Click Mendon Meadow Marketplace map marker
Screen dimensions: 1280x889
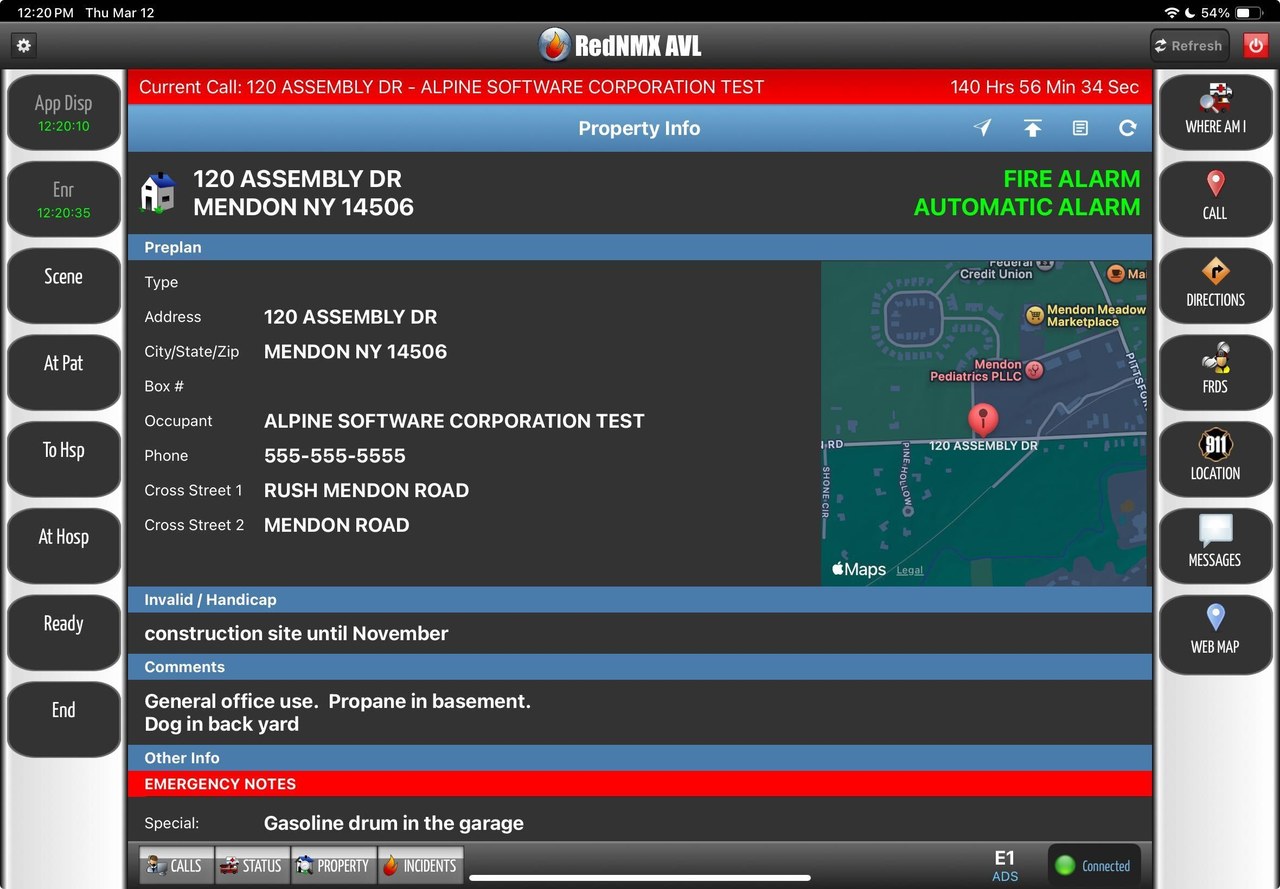1035,315
